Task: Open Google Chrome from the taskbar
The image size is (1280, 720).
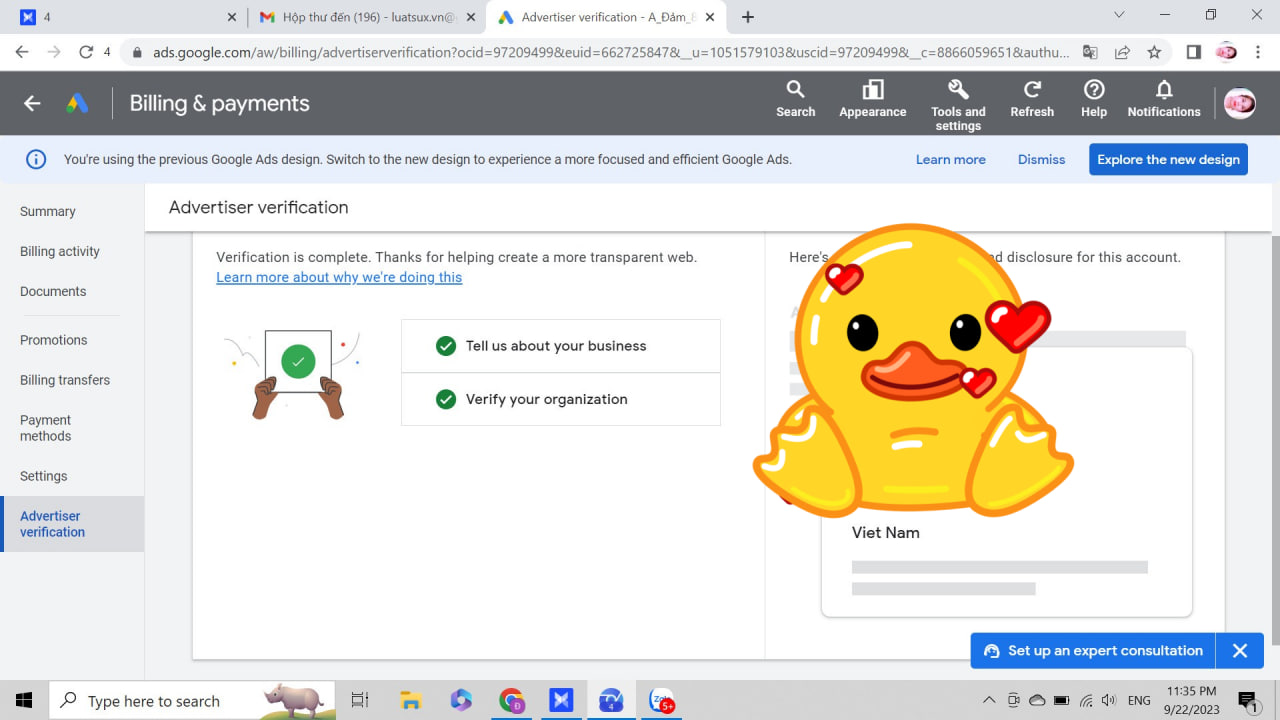Action: [511, 700]
